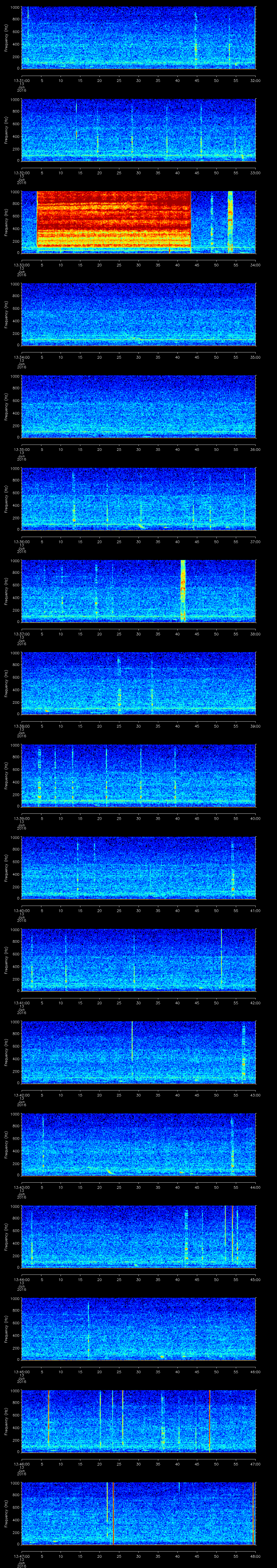This screenshot has height=1568, width=277.
Task: Click the 42:00 end-time label
Action: coord(255,1003)
